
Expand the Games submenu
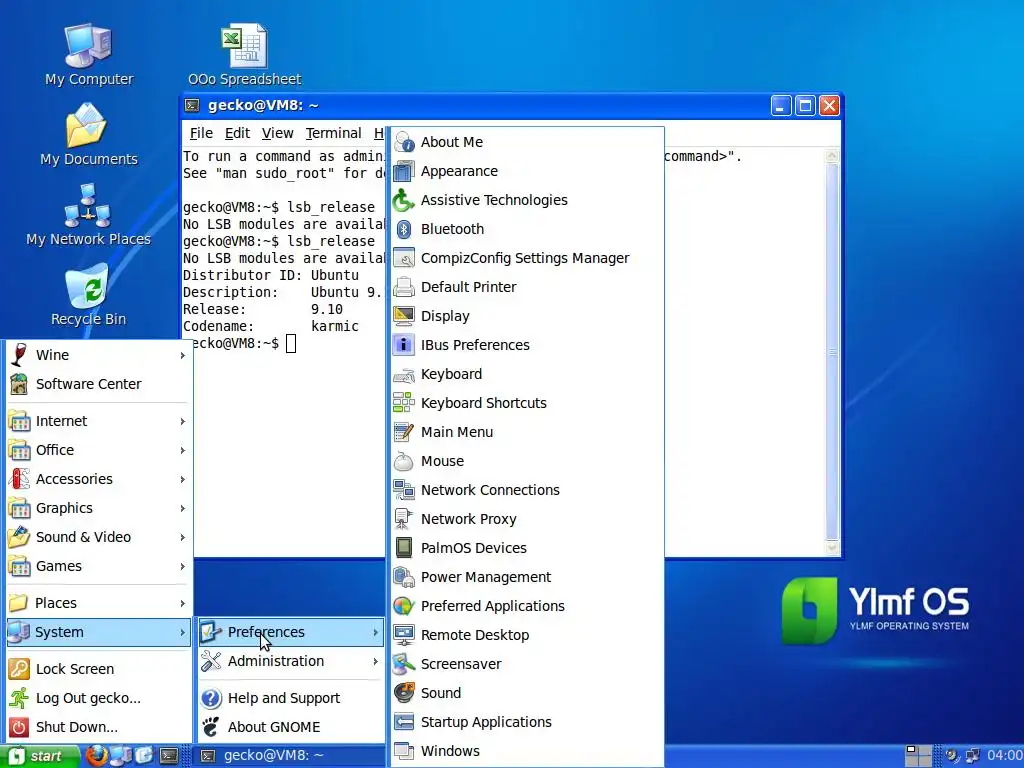(x=99, y=566)
